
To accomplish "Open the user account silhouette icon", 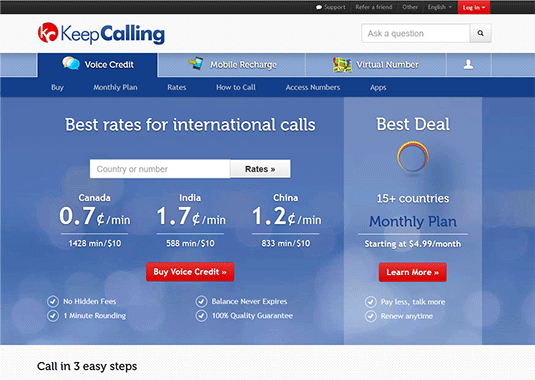I will tap(468, 64).
